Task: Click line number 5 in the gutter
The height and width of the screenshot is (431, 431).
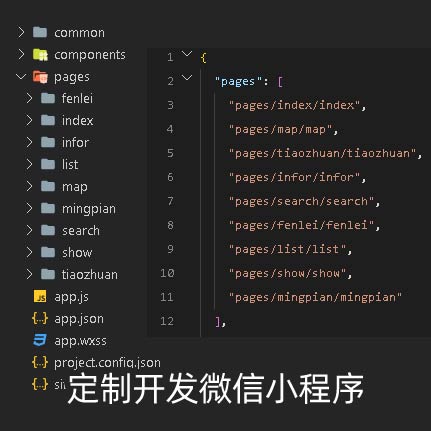Action: (x=170, y=153)
